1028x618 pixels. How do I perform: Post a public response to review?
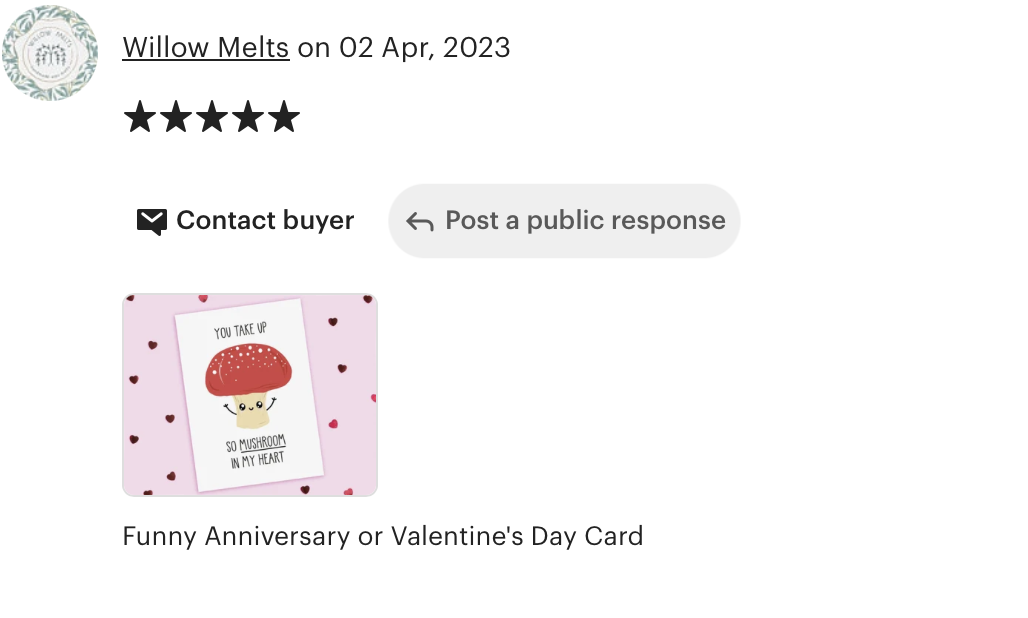click(564, 221)
